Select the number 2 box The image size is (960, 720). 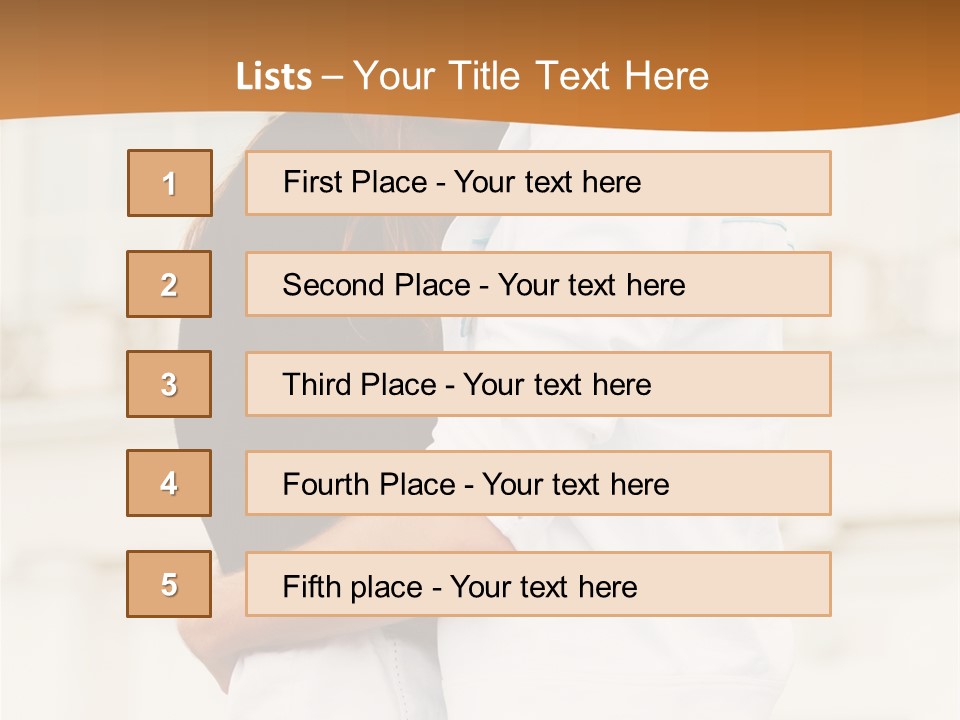coord(169,284)
